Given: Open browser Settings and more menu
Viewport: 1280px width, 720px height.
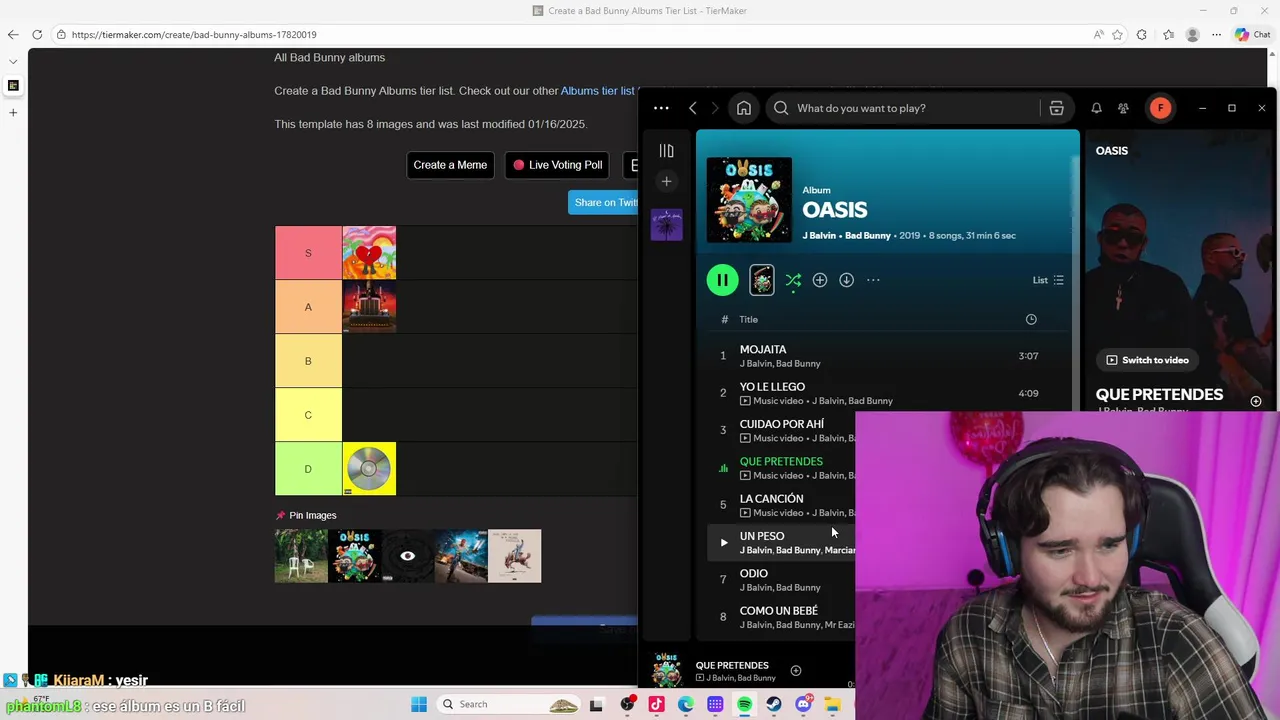Looking at the screenshot, I should [1216, 35].
